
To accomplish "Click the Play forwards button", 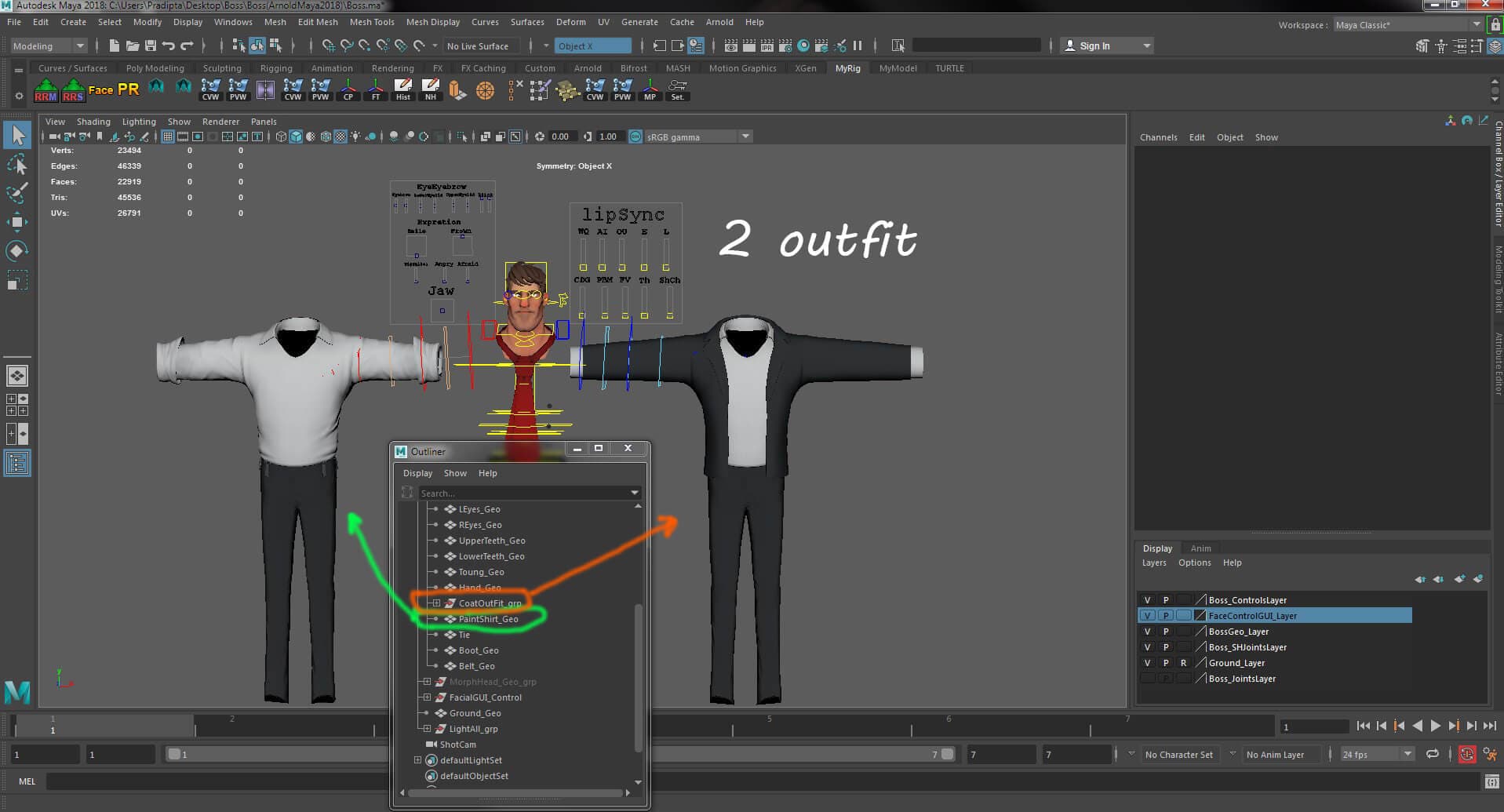I will pyautogui.click(x=1435, y=726).
